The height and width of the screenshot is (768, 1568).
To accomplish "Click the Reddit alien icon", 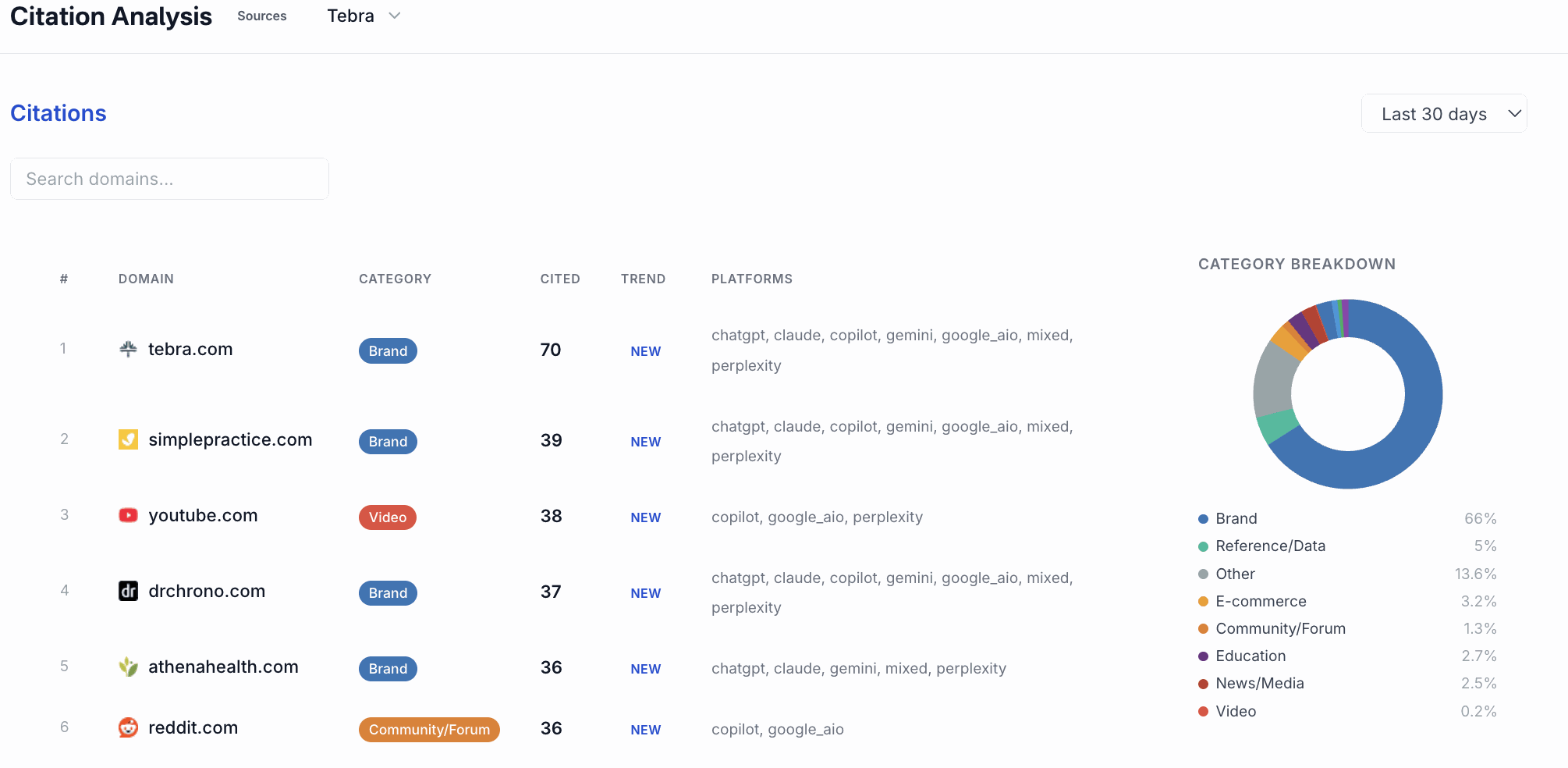I will 128,727.
